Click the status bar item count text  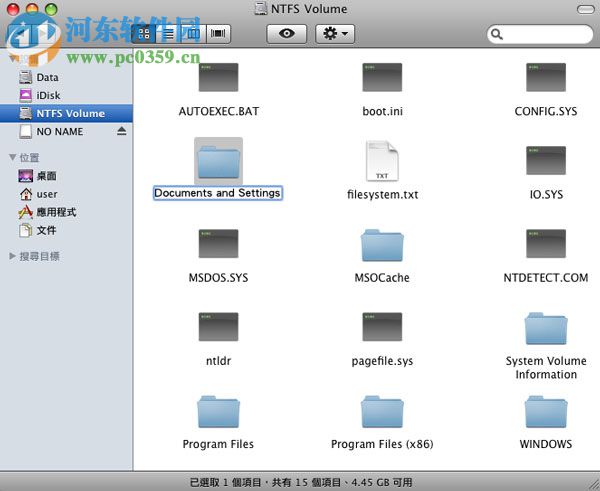coord(301,482)
